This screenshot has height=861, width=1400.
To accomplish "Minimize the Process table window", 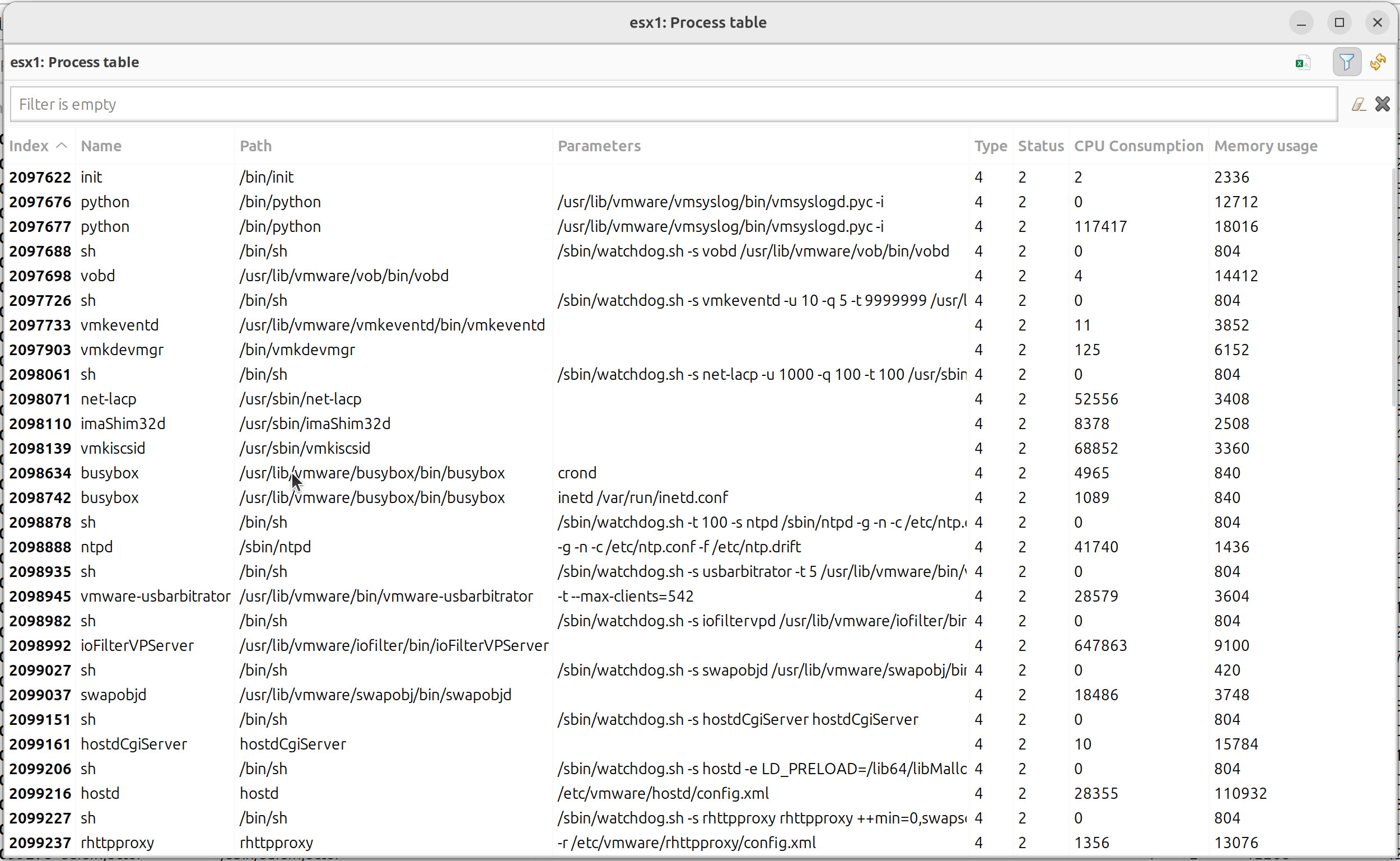I will coord(1302,23).
